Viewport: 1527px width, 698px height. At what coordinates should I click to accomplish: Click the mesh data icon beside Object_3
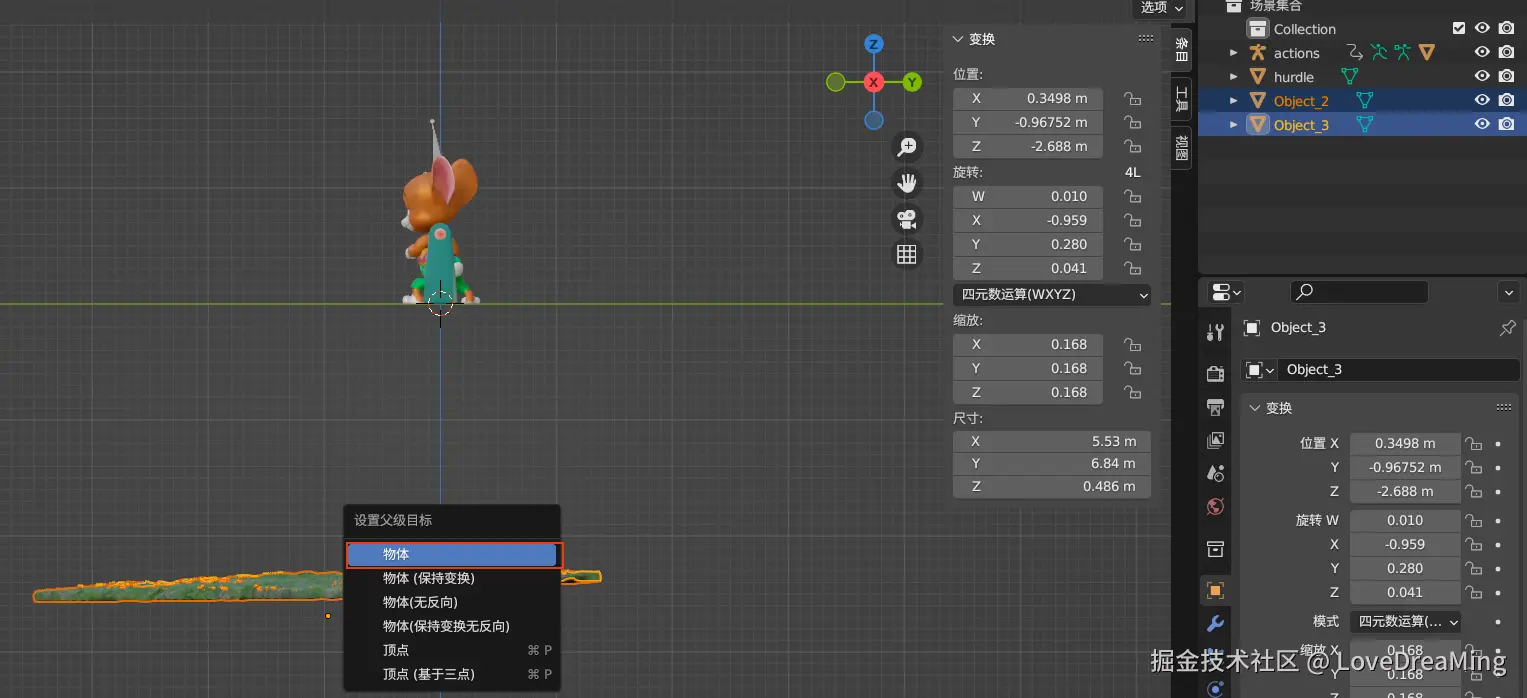pyautogui.click(x=1364, y=125)
